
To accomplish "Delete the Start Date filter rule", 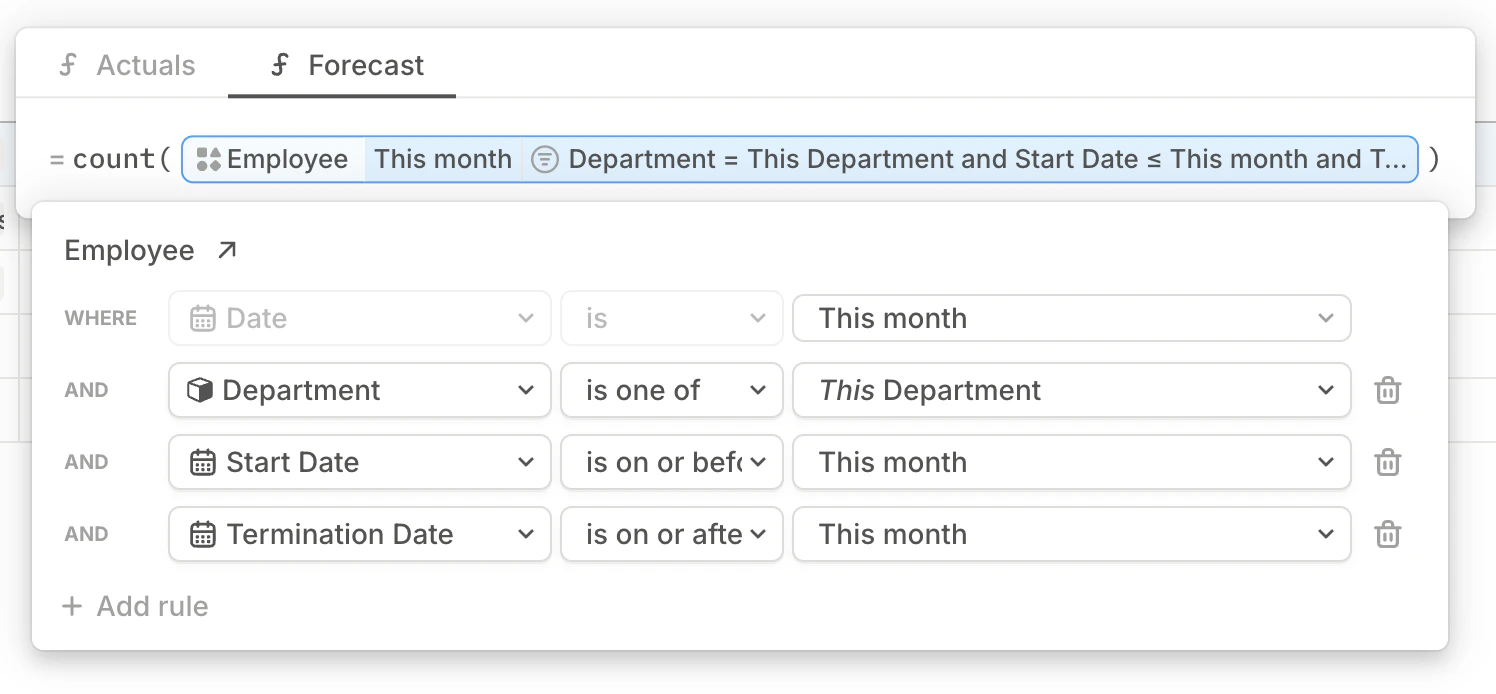I will click(1387, 462).
